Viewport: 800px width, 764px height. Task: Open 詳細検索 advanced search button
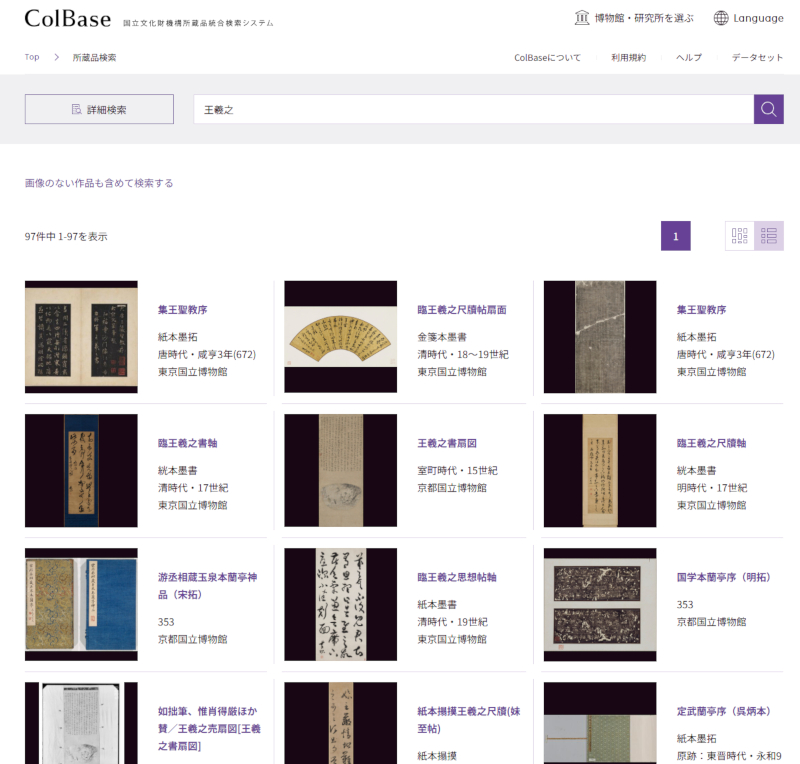click(99, 109)
